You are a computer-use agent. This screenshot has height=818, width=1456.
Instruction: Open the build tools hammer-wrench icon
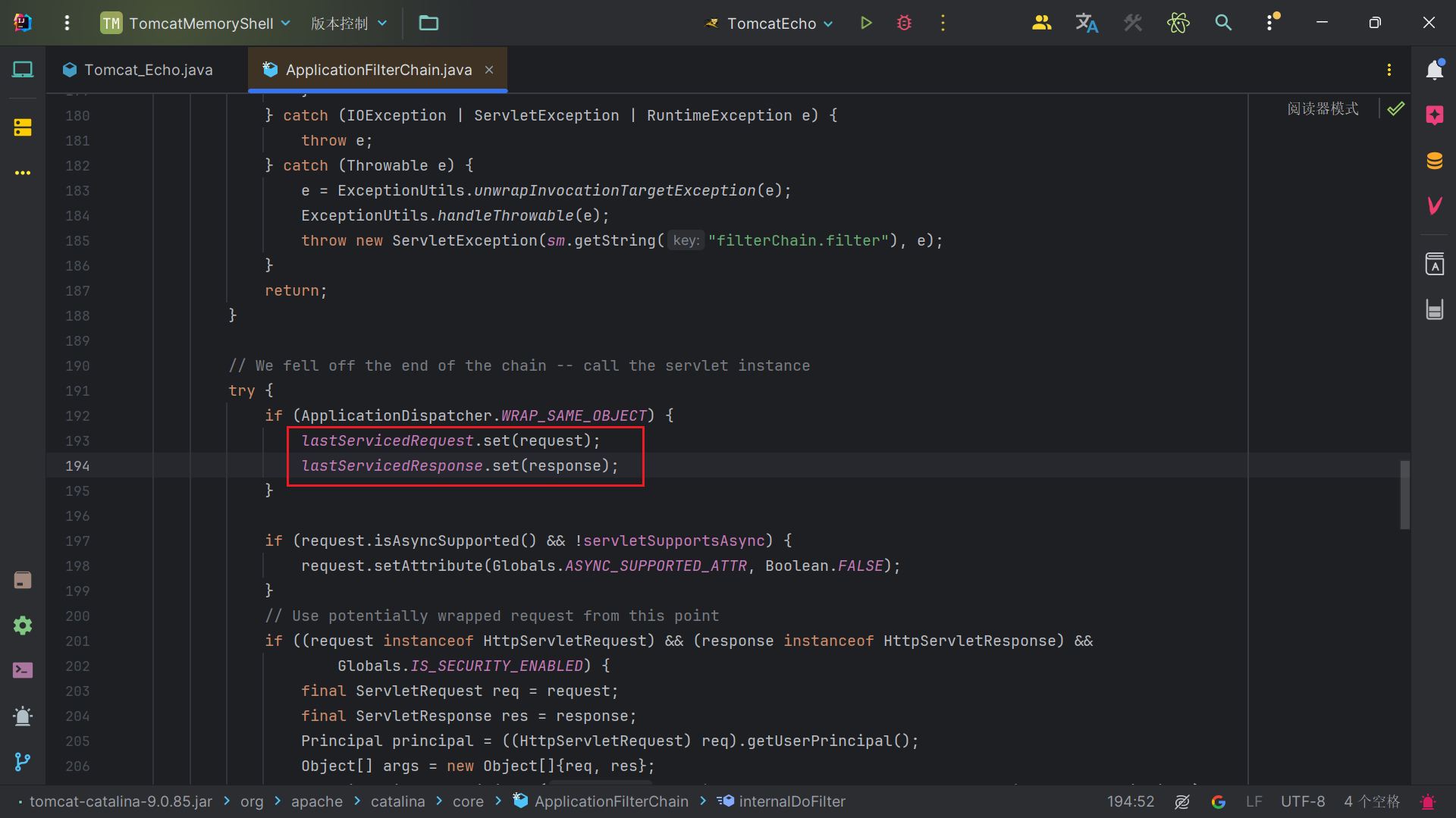pos(1132,23)
